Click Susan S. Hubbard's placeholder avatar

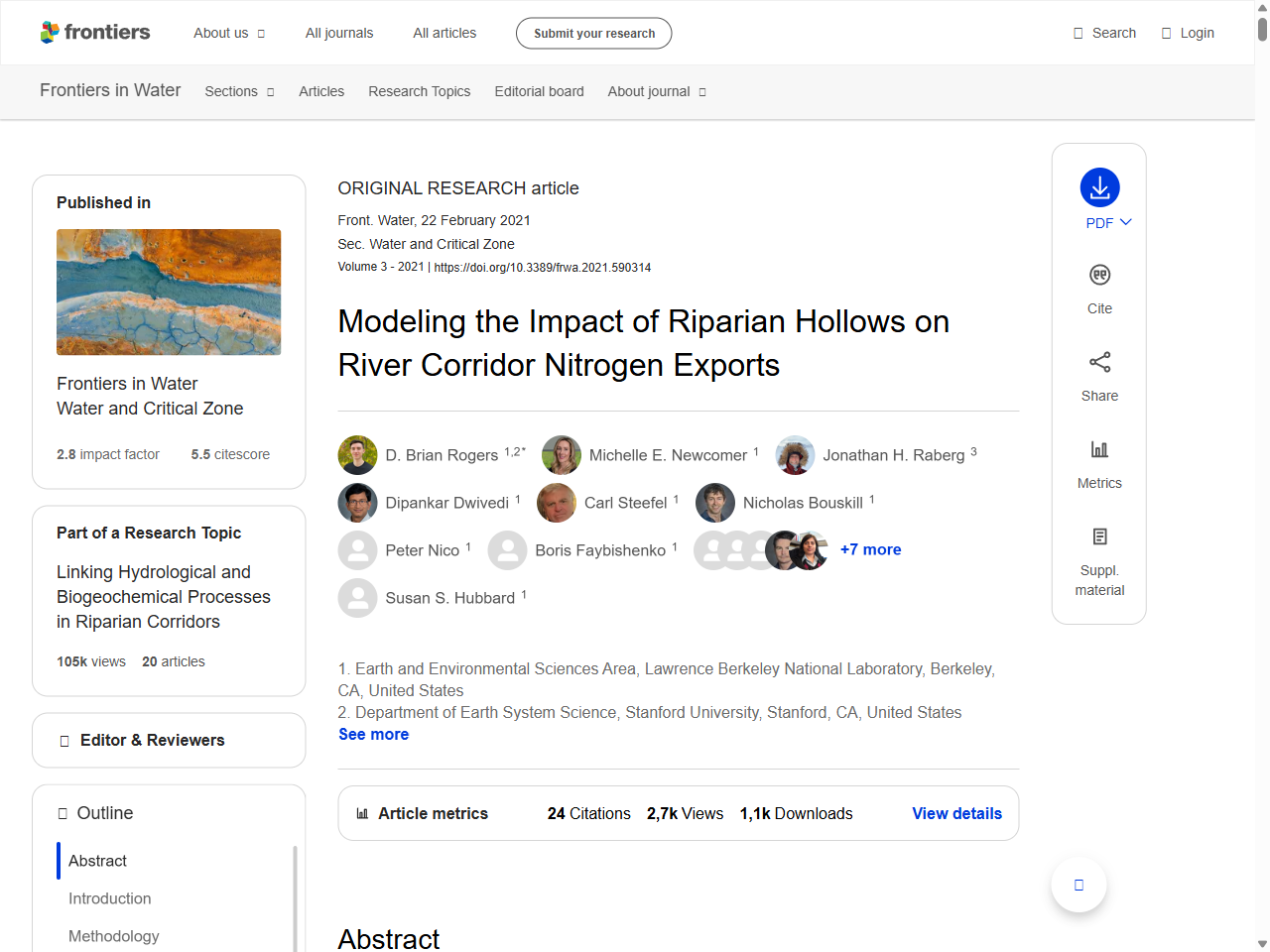[x=357, y=598]
